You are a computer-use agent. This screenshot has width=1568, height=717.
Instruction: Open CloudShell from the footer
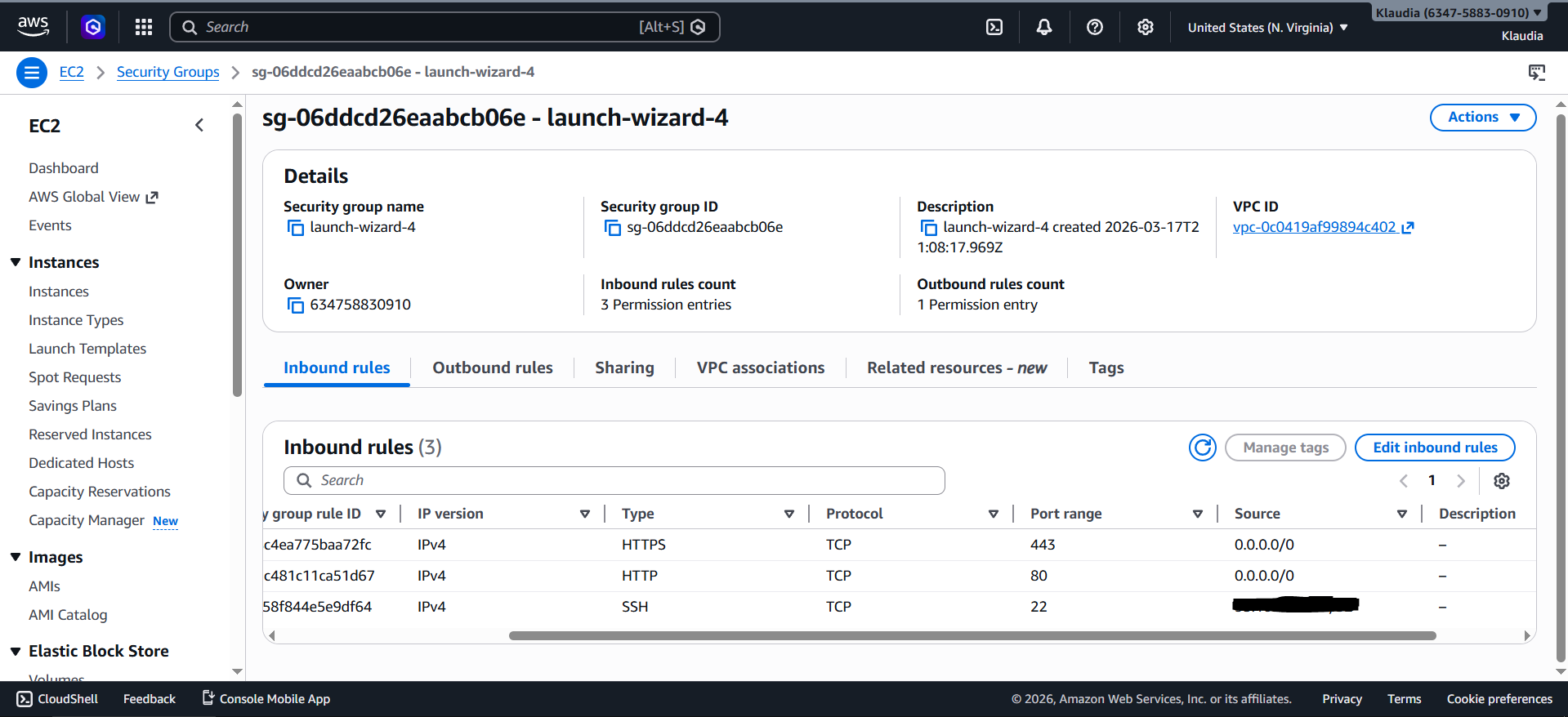[57, 699]
